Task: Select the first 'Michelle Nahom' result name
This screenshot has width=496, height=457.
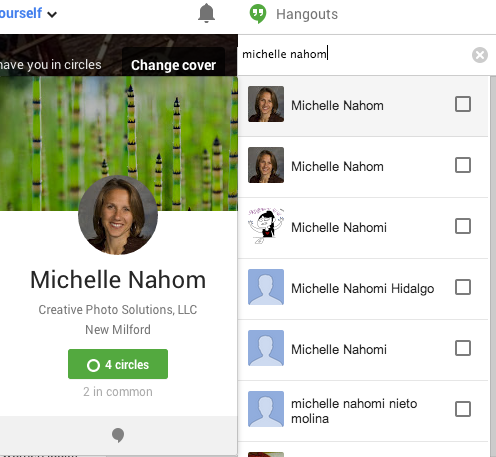Action: tap(337, 106)
